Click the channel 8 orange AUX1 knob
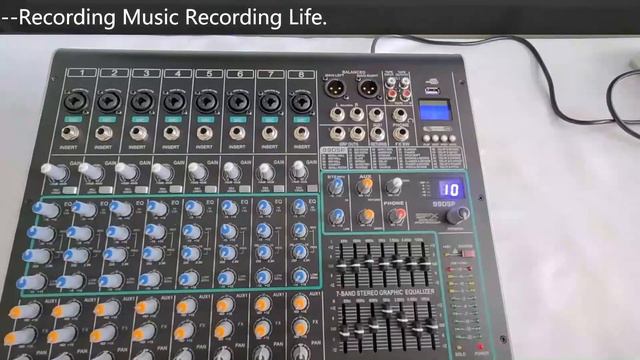The height and width of the screenshot is (360, 640). (300, 303)
